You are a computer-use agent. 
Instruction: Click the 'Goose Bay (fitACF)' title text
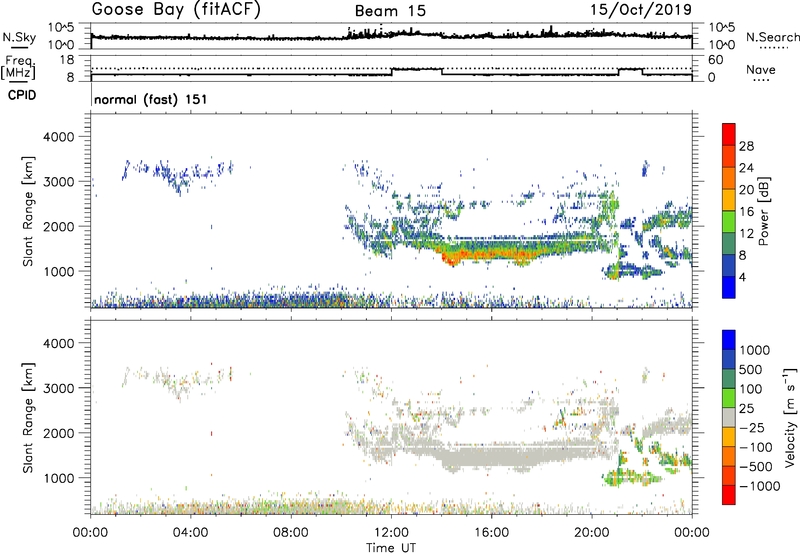point(176,10)
